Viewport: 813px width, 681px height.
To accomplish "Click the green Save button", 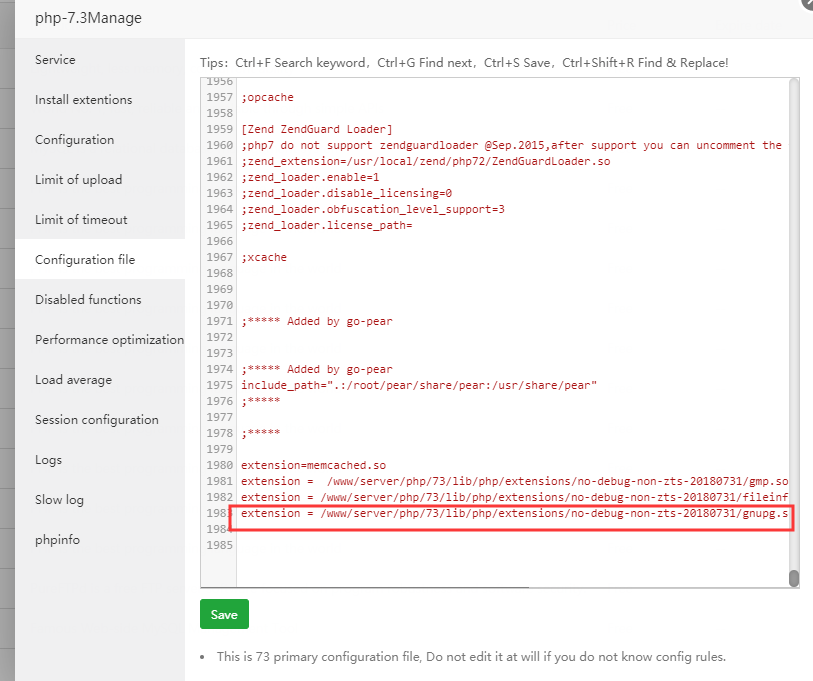I will coord(224,614).
